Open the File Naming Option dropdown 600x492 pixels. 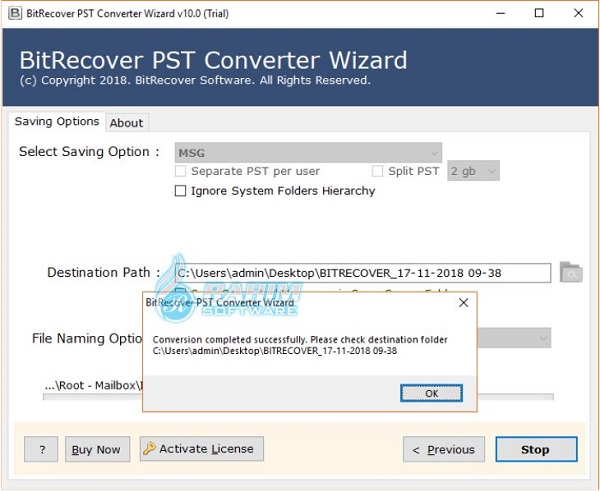pos(514,338)
